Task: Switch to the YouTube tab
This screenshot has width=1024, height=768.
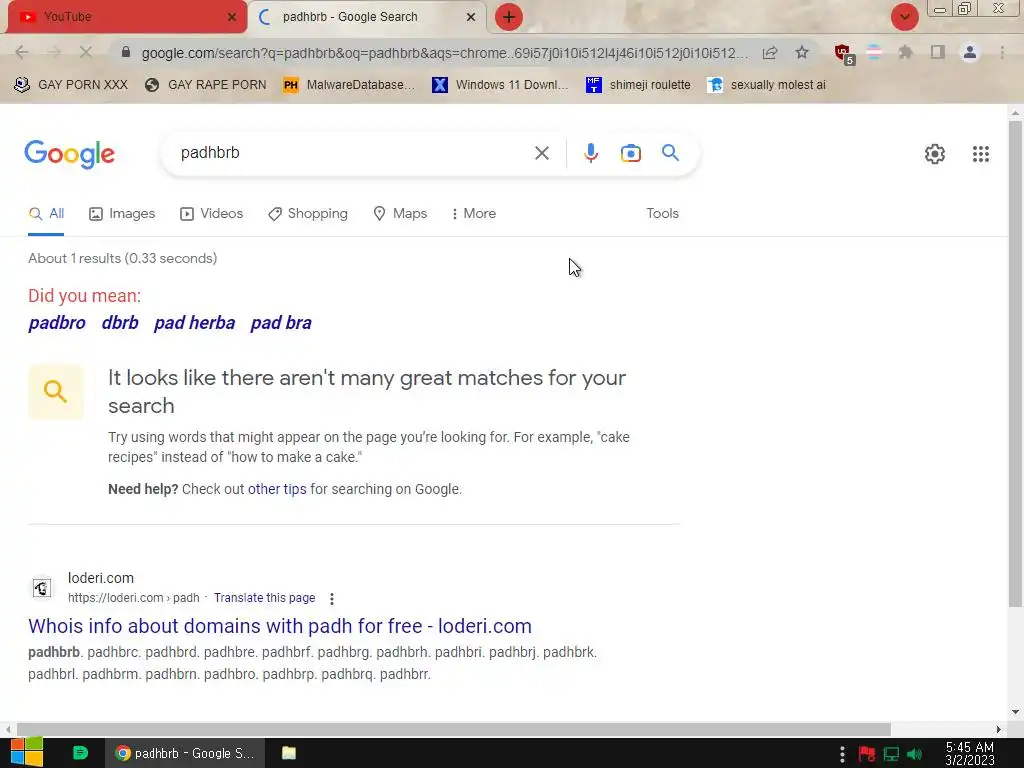Action: [126, 17]
